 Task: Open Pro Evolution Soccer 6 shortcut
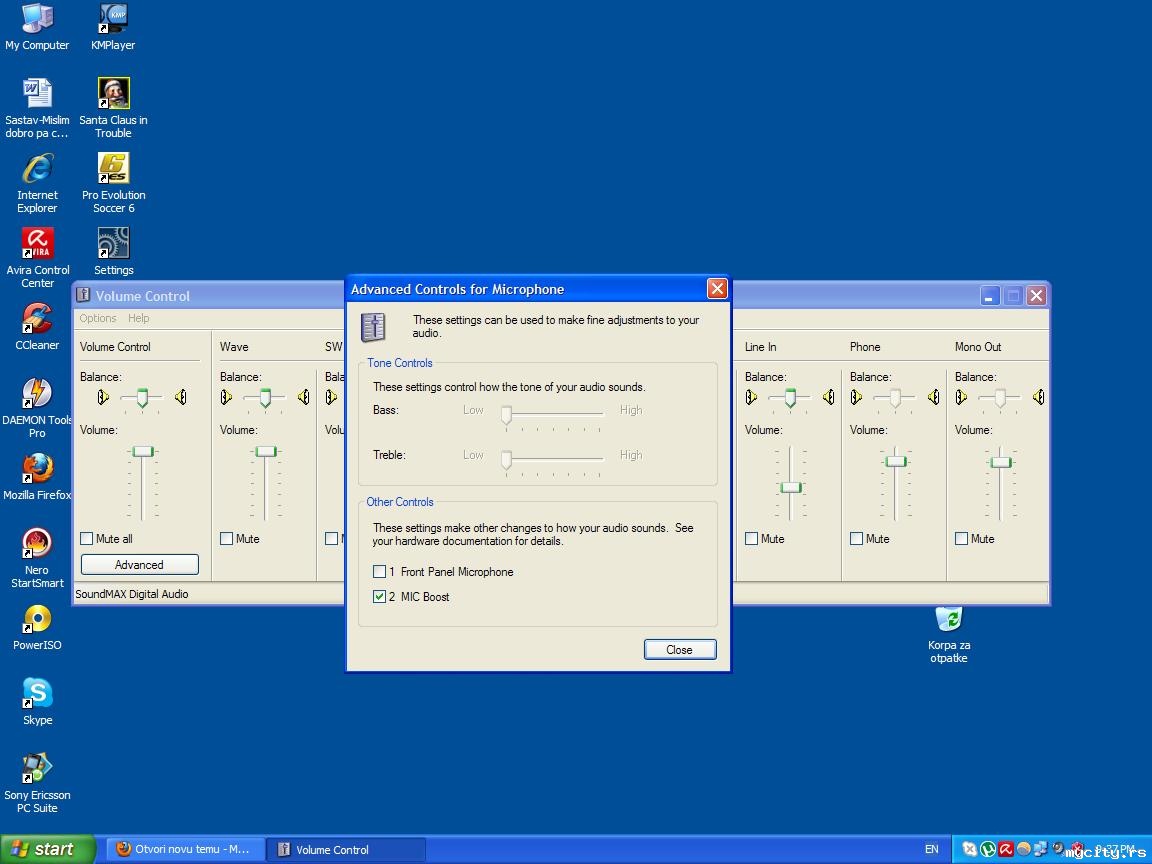(x=113, y=169)
